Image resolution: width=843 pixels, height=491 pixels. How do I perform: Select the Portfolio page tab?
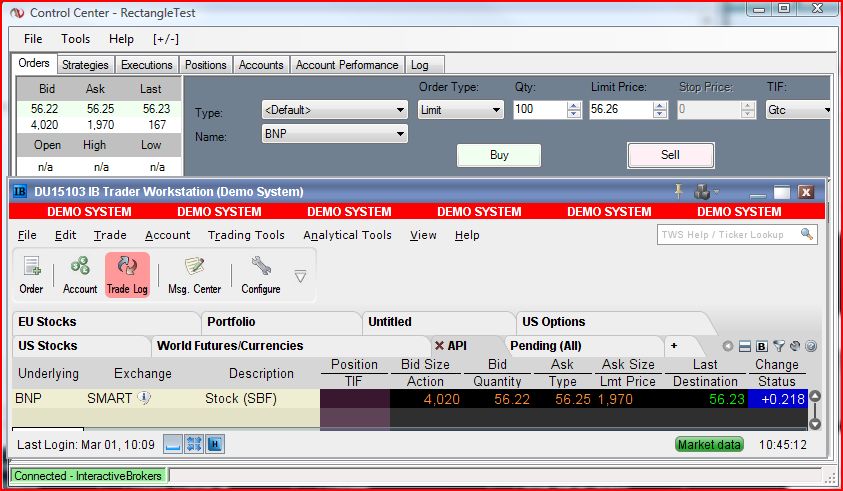pyautogui.click(x=281, y=322)
